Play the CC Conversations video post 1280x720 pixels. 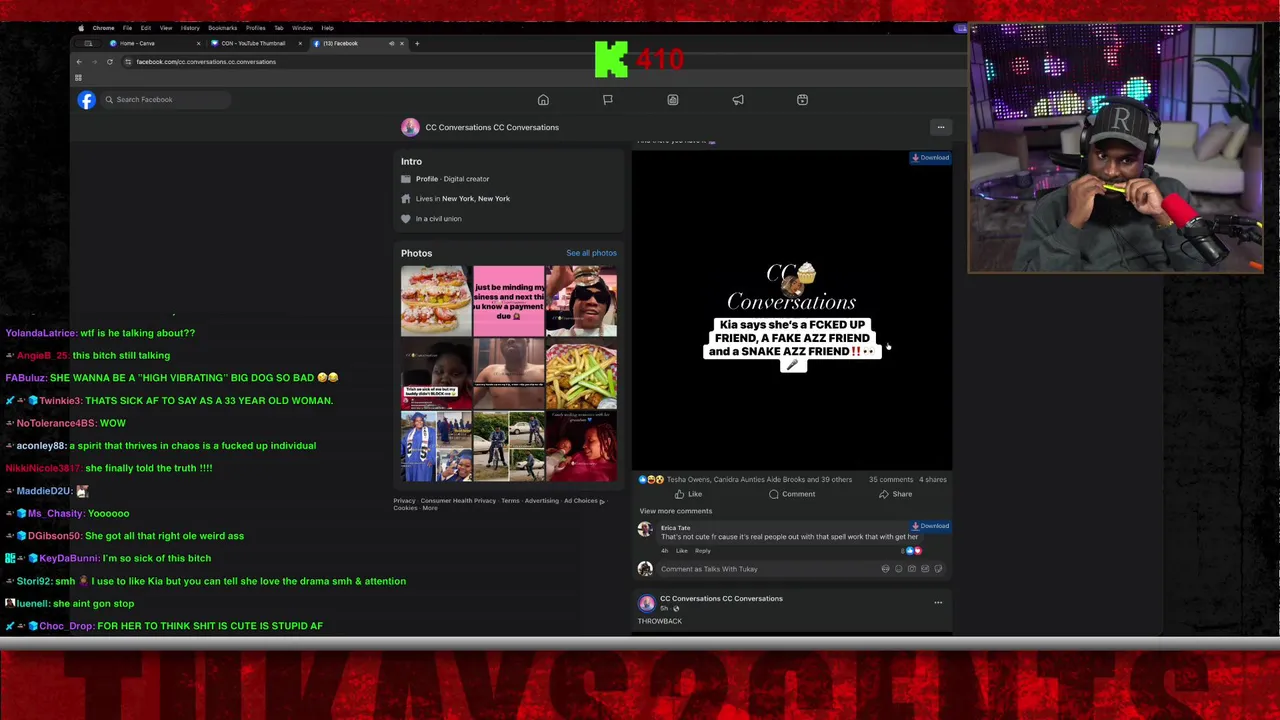791,310
